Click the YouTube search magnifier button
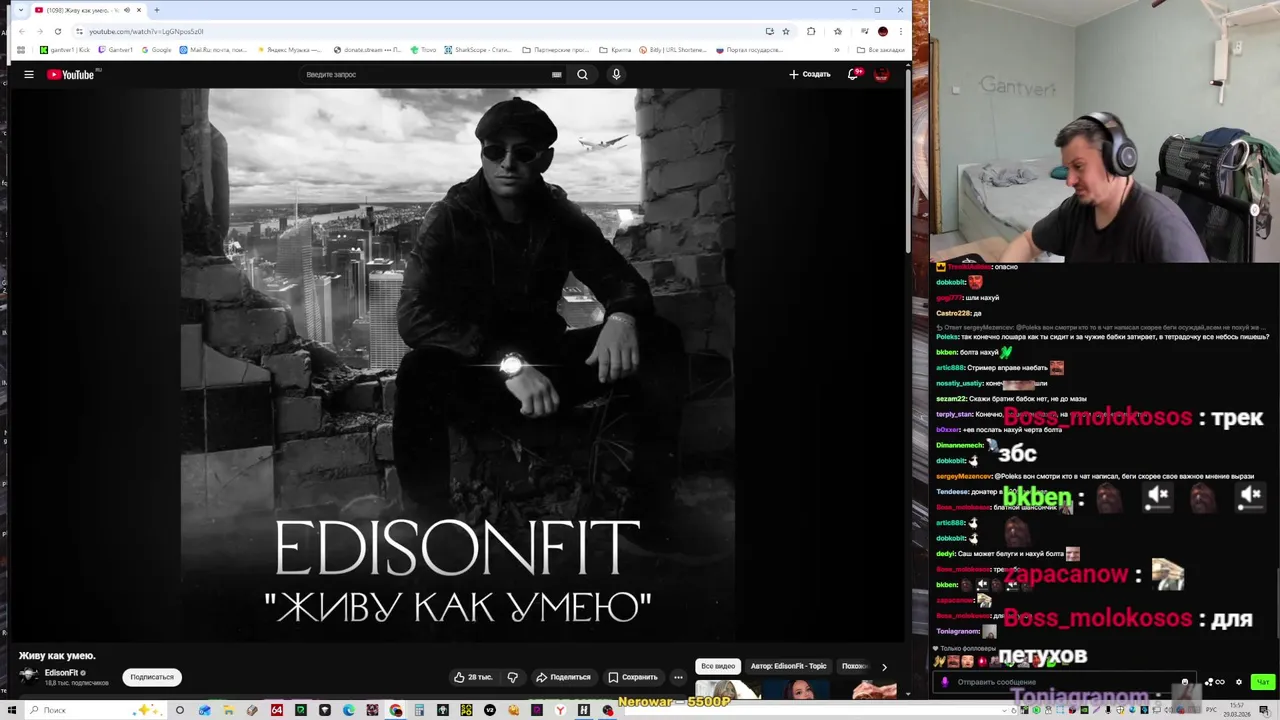 pyautogui.click(x=582, y=74)
